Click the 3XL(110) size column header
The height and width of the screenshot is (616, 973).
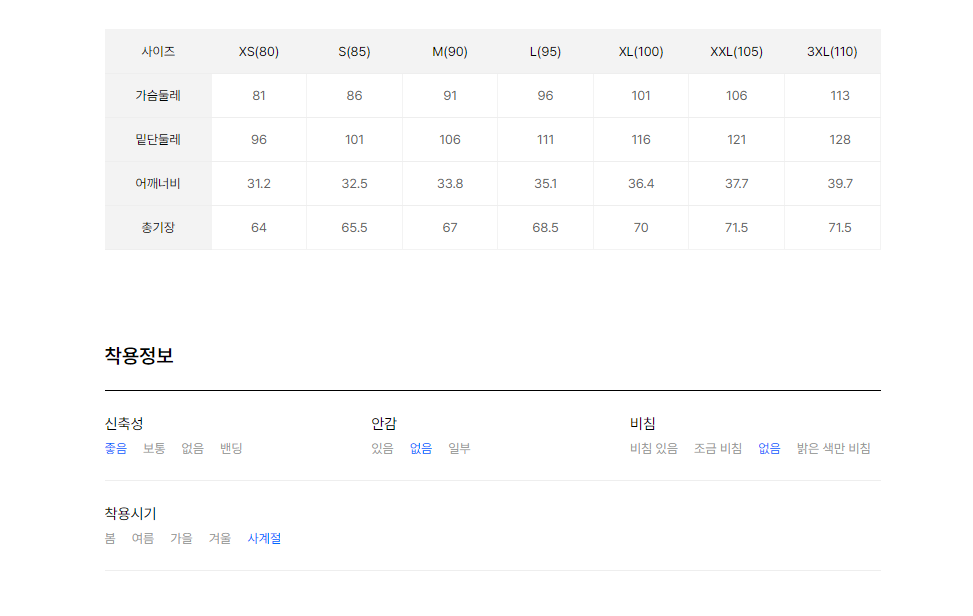tap(832, 51)
